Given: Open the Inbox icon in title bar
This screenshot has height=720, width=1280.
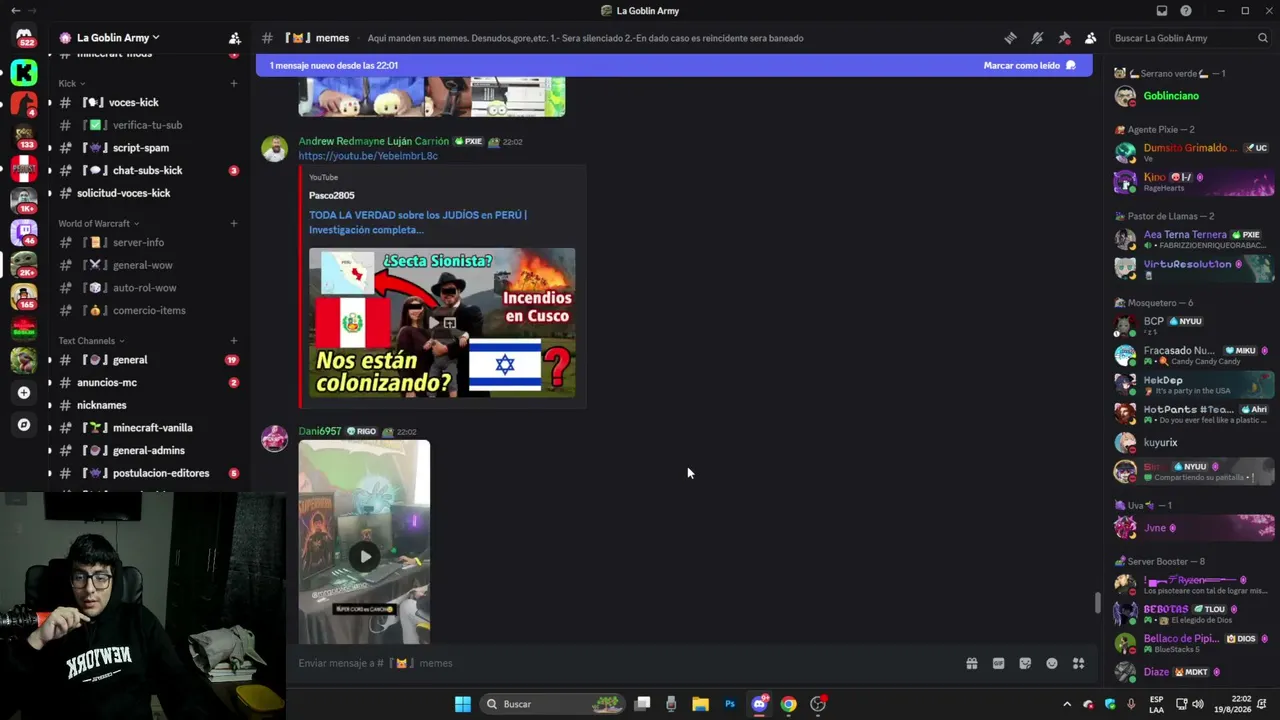Looking at the screenshot, I should 1162,11.
